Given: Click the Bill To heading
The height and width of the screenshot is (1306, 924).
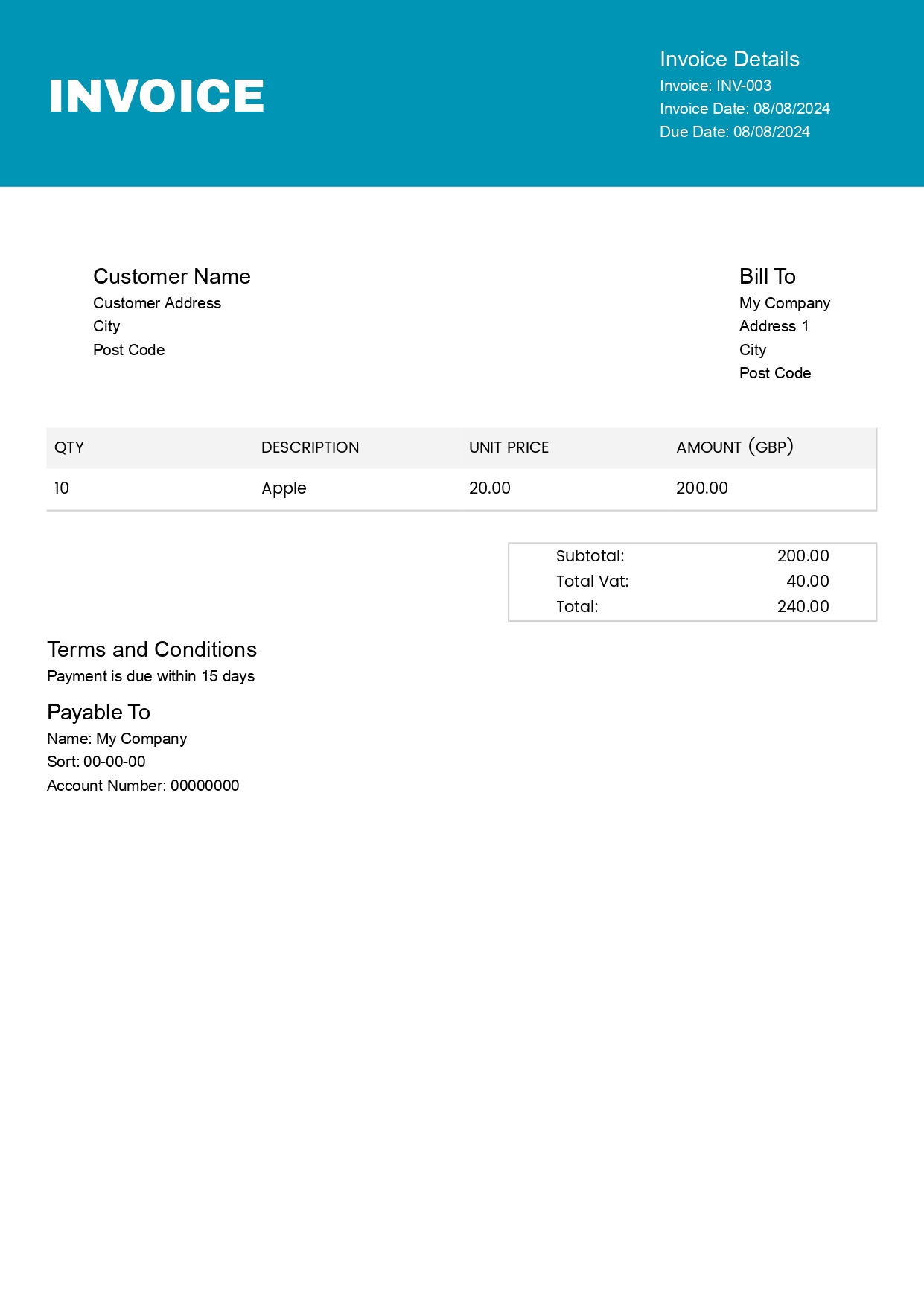Looking at the screenshot, I should (767, 277).
